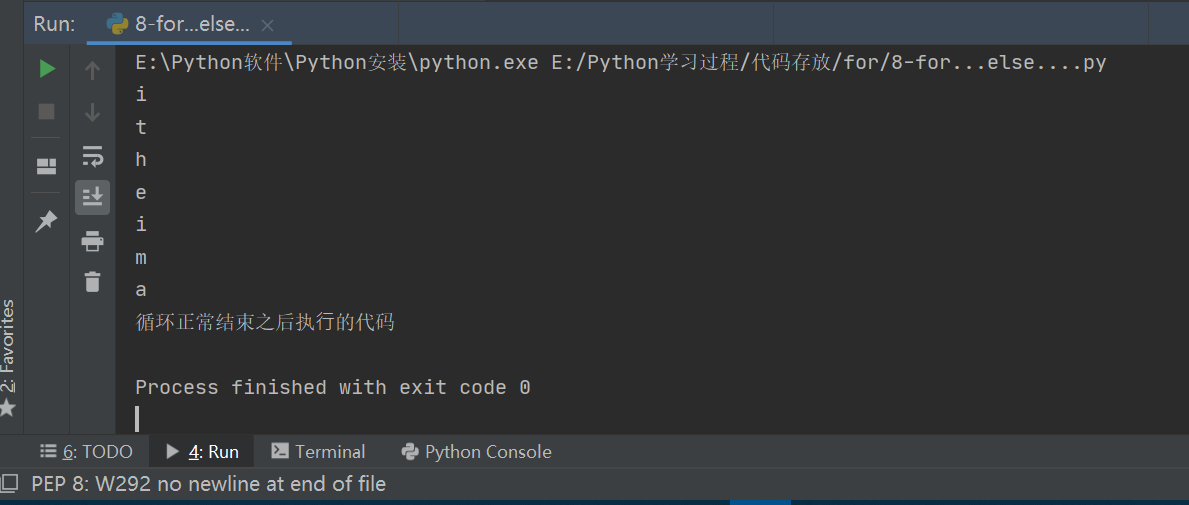Screen dimensions: 1189x505
Task: Select the 8-for...else... run tab
Action: point(180,25)
